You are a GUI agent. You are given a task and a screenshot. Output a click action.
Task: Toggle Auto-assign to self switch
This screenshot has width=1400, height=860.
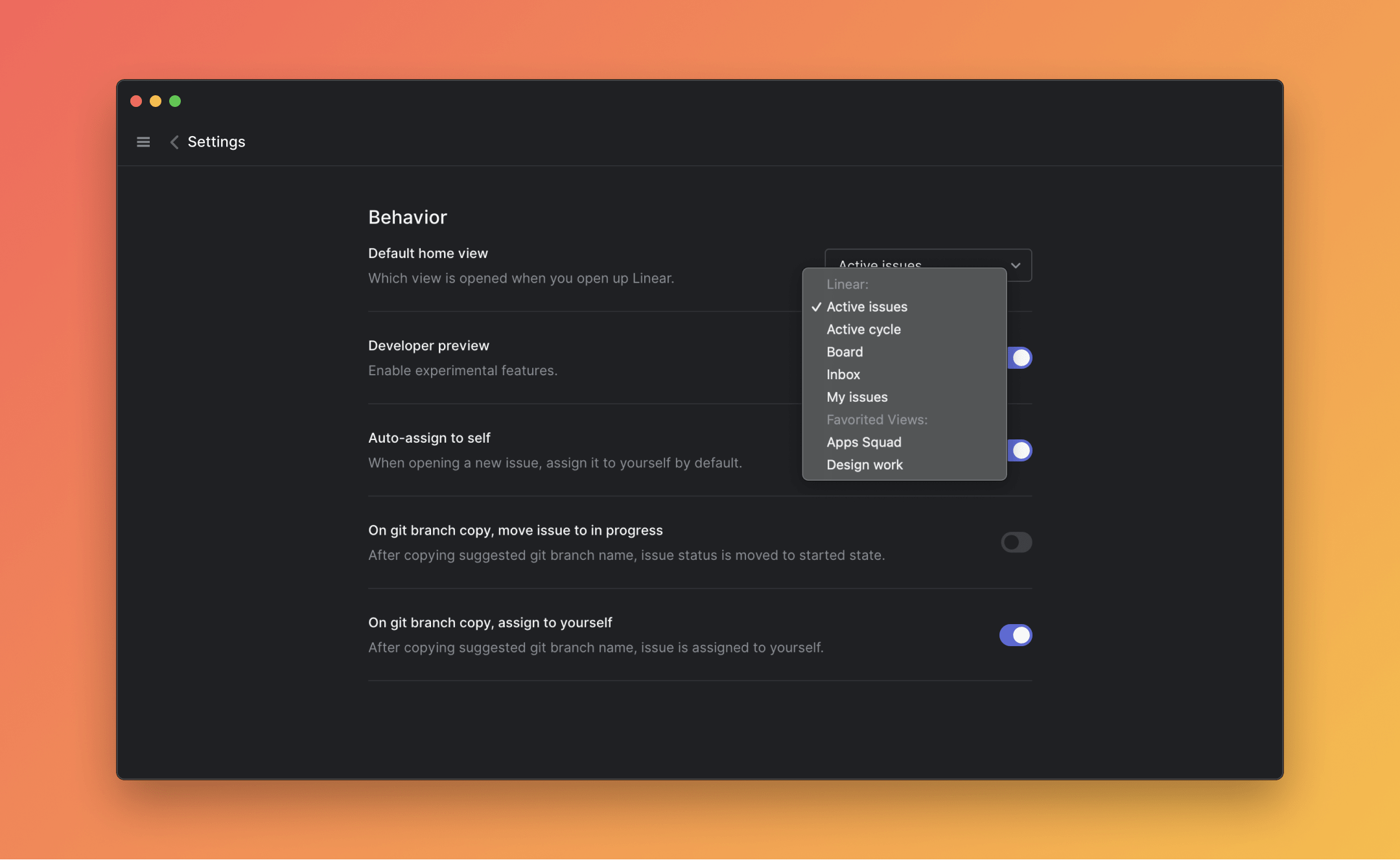pyautogui.click(x=1018, y=450)
